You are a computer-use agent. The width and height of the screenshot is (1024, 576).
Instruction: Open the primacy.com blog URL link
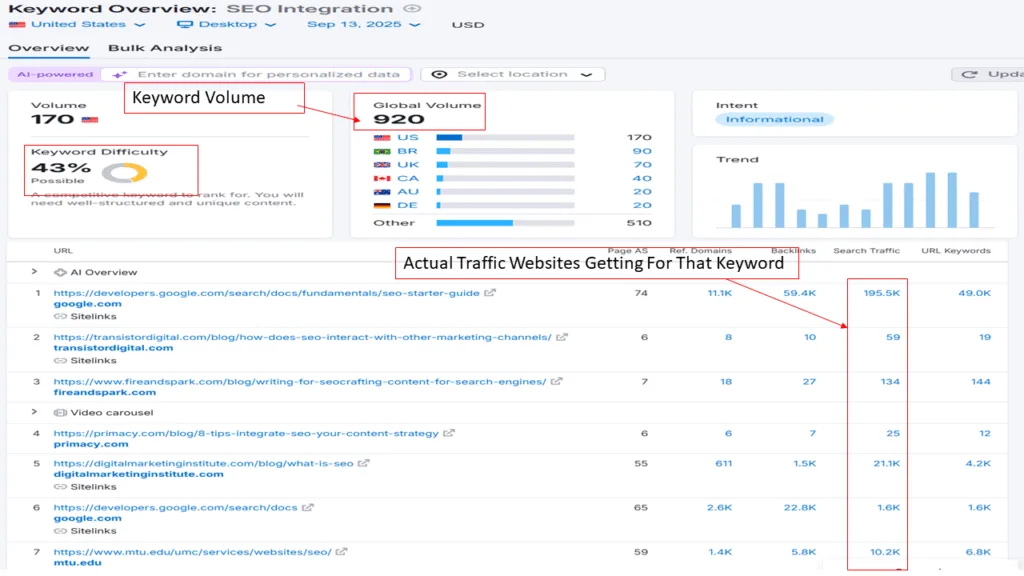[246, 433]
